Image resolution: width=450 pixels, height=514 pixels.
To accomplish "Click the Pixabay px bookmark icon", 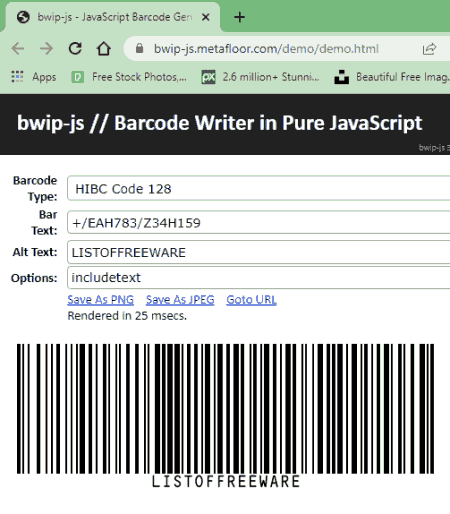I will click(208, 77).
